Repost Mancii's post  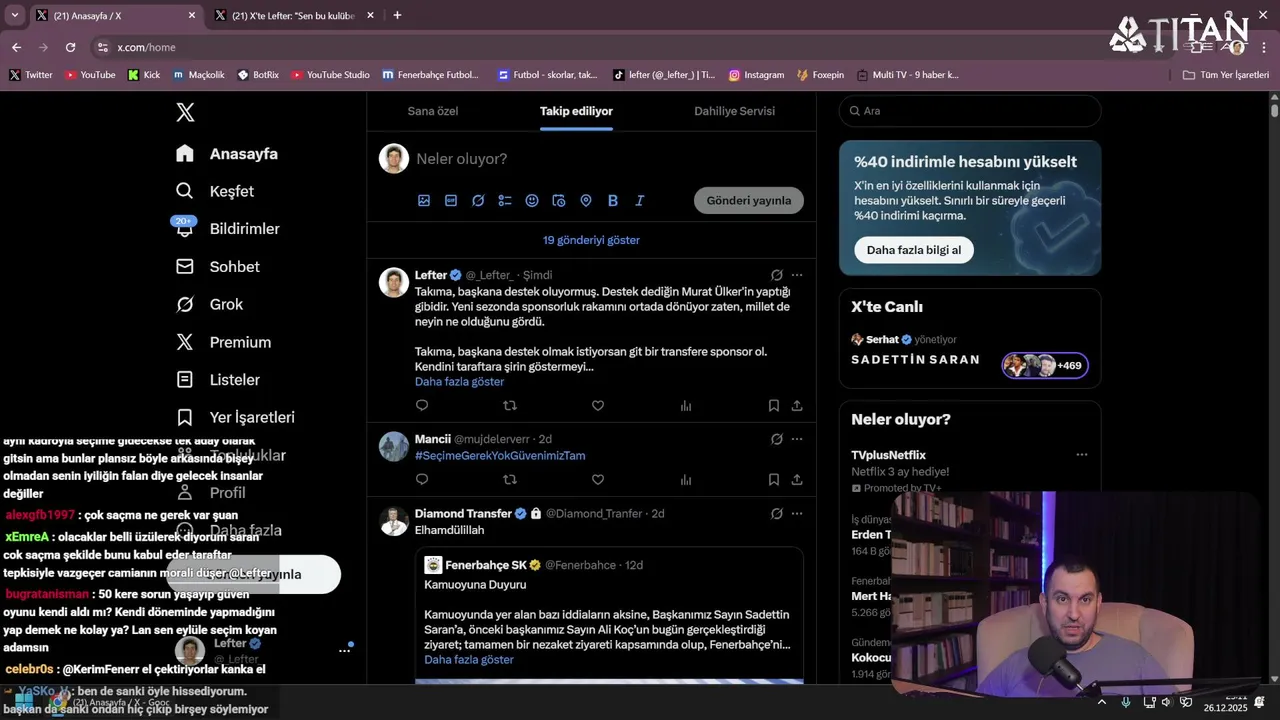pyautogui.click(x=510, y=480)
